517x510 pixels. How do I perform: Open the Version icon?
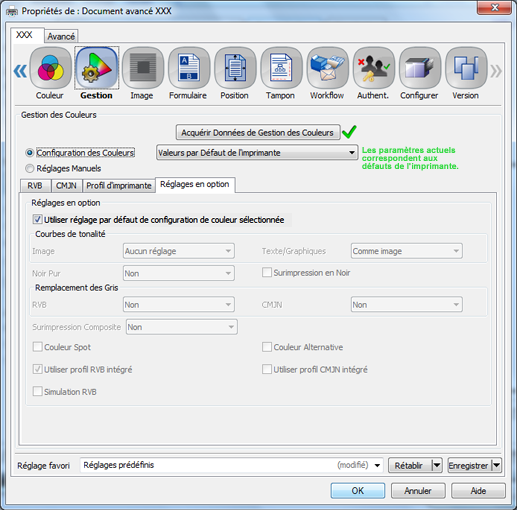[466, 68]
